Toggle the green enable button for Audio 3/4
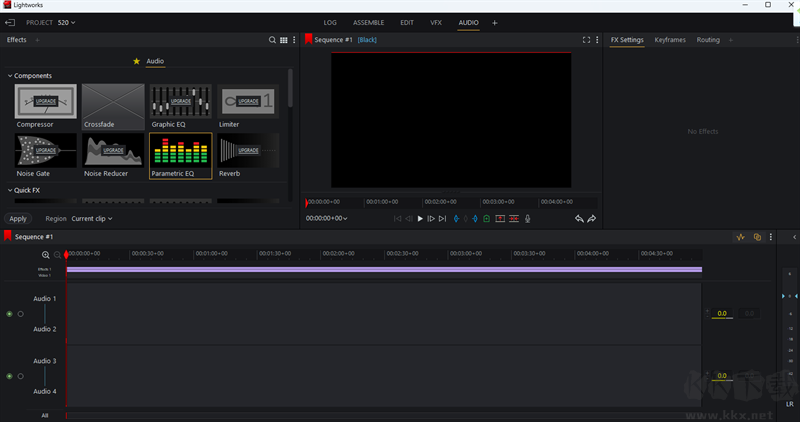Image resolution: width=800 pixels, height=422 pixels. coord(10,376)
